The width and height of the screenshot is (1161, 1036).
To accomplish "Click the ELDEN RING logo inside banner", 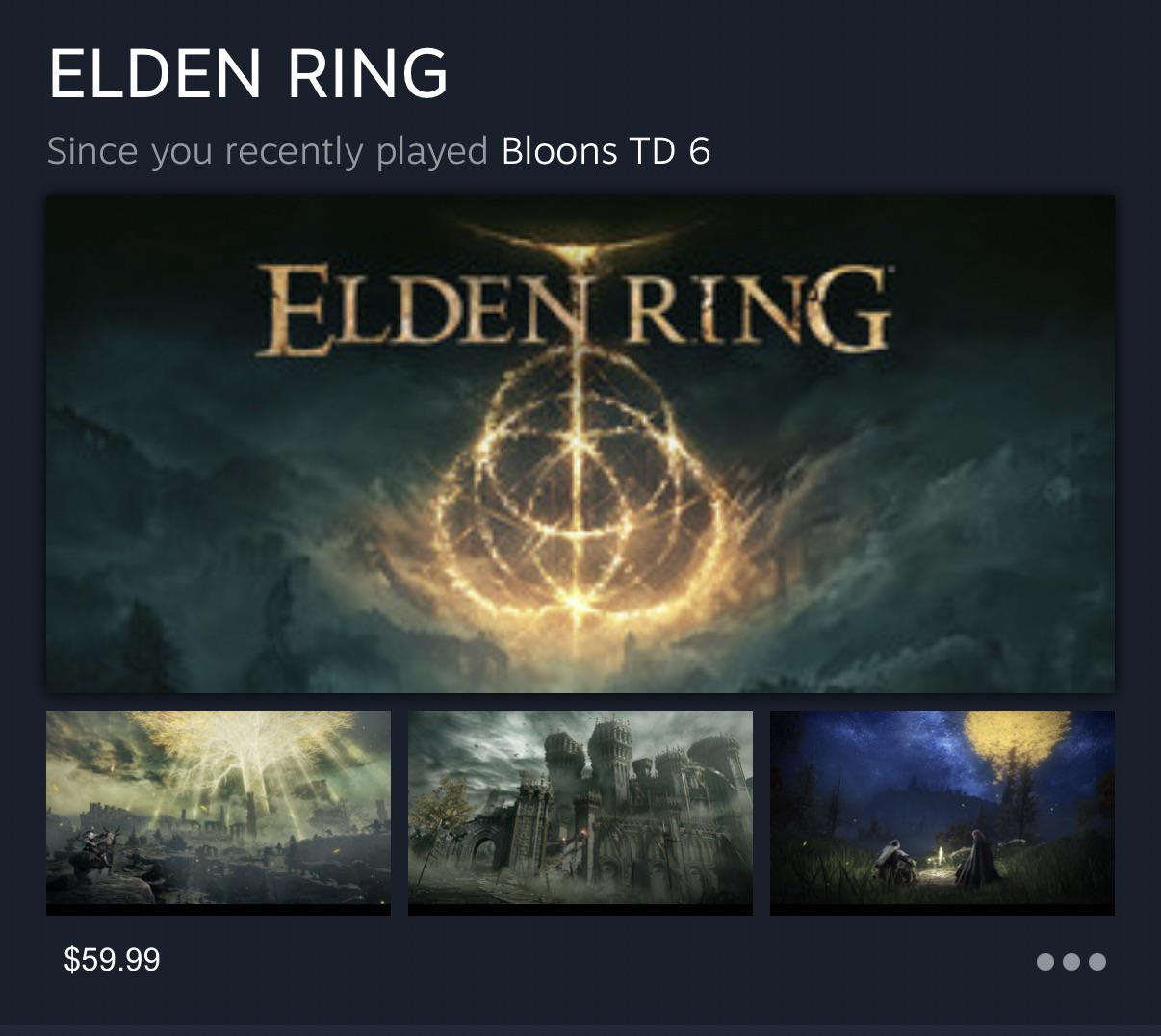I will (574, 310).
